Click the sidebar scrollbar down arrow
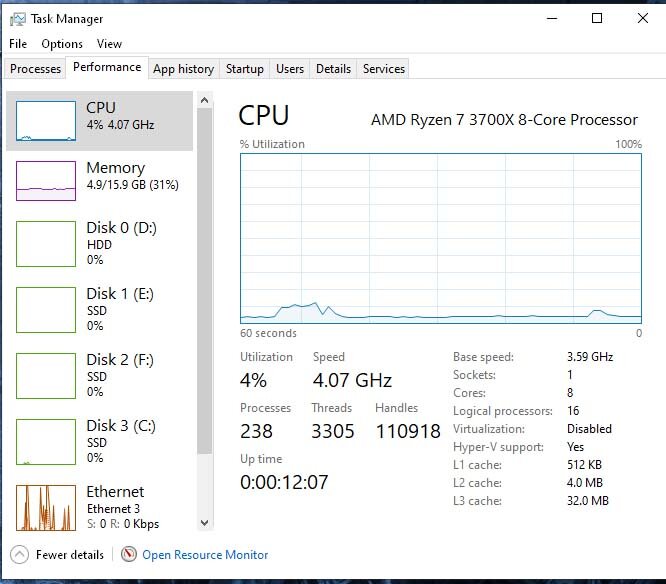 click(204, 523)
